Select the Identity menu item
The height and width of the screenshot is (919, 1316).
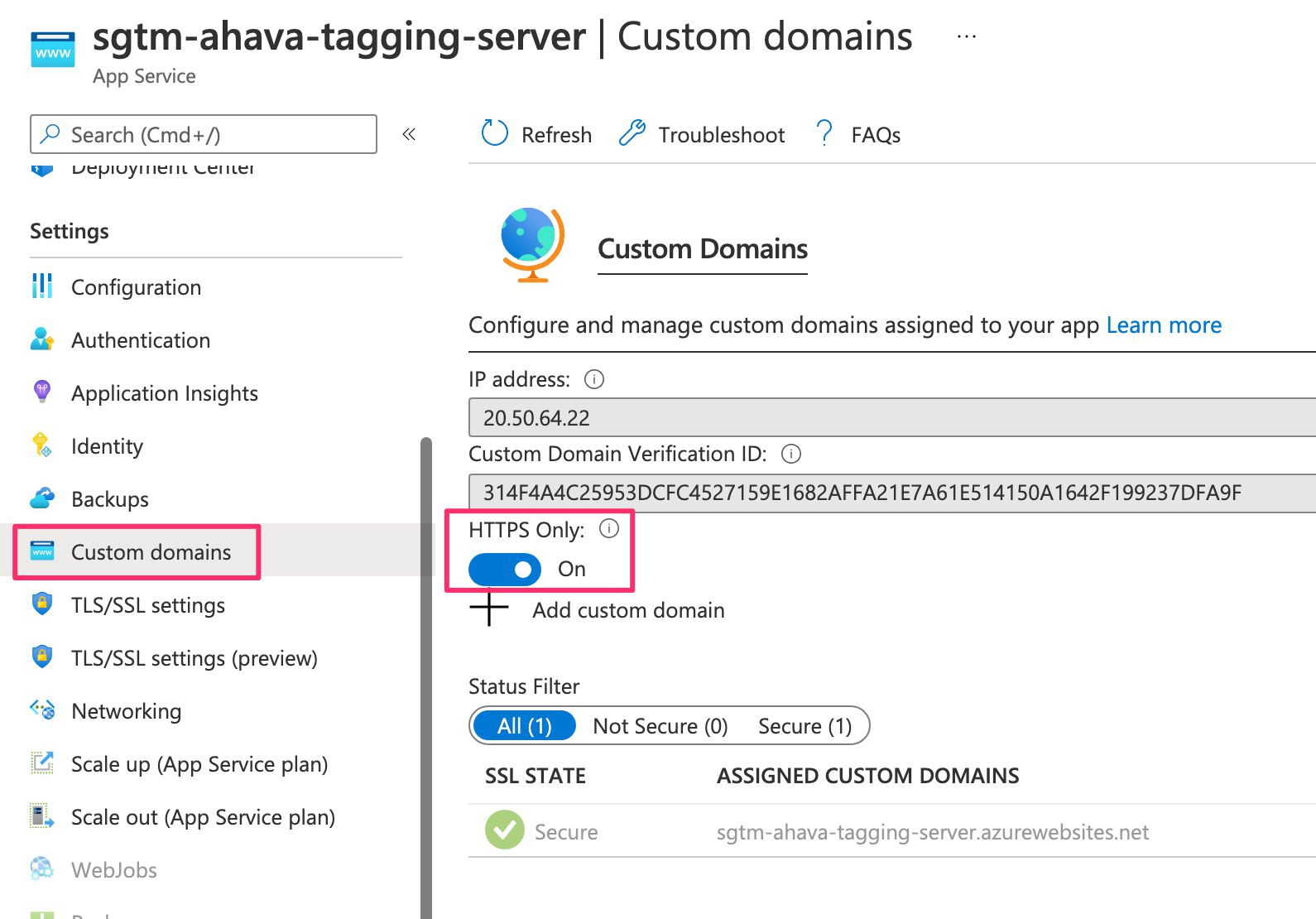(107, 446)
